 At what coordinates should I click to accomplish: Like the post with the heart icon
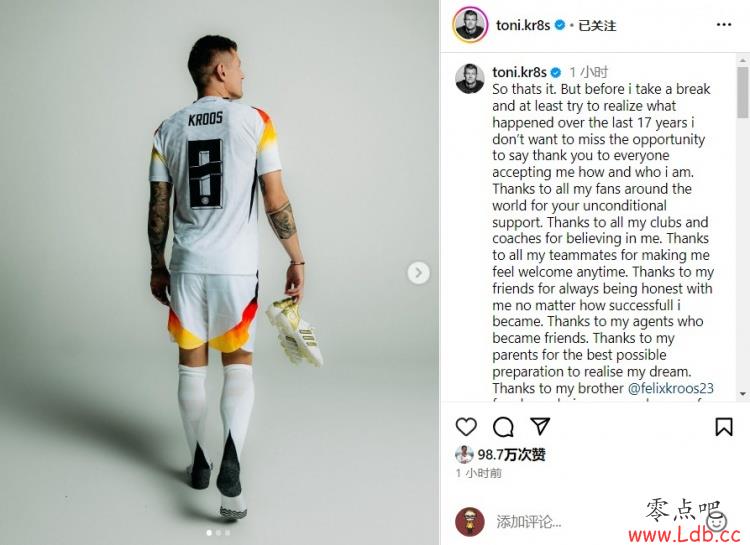[466, 426]
